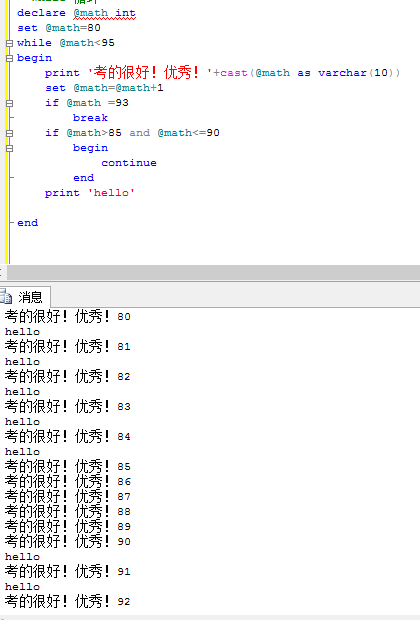Click output line ending in 83
Screen dimensions: 420x620
click(68, 406)
